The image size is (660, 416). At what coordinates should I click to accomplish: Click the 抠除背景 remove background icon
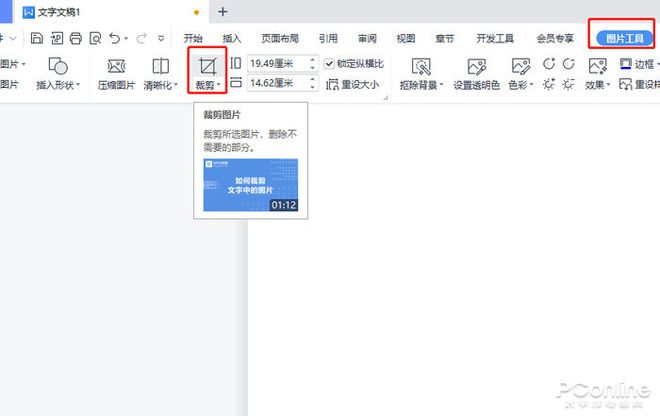tap(421, 67)
